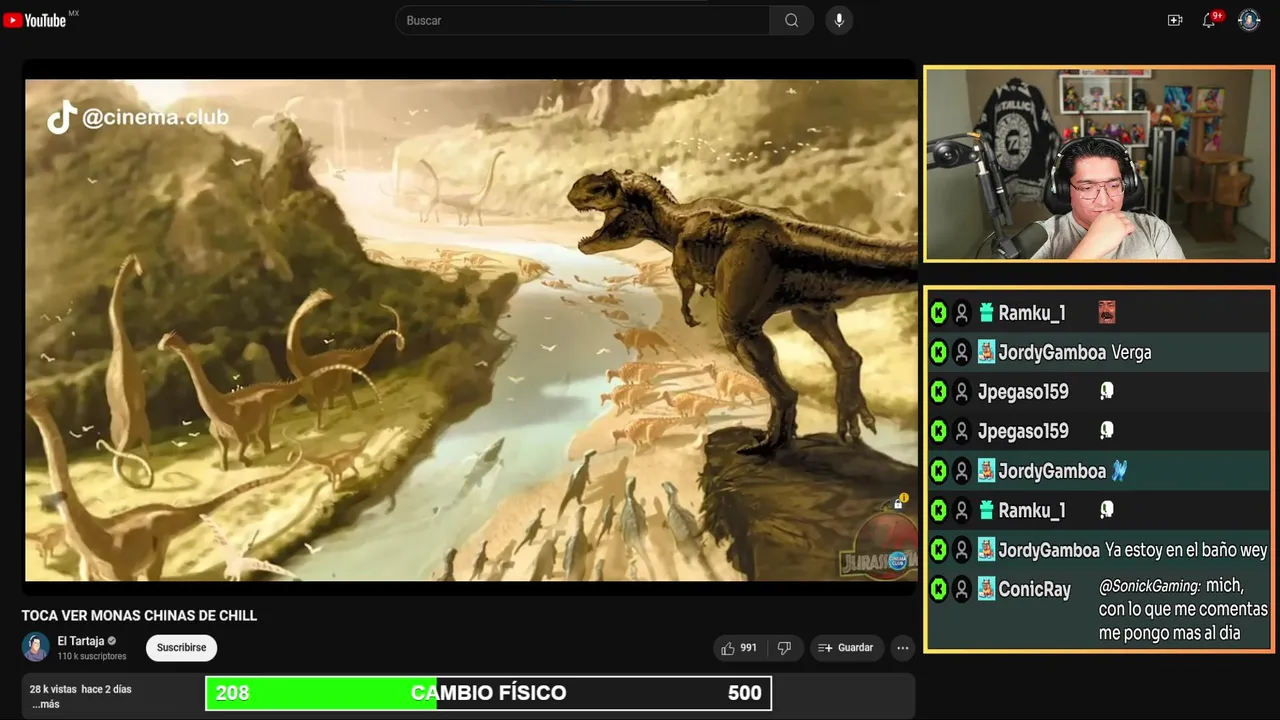Click Ramku_1's face emote message
Viewport: 1280px width, 720px height.
click(x=1106, y=312)
